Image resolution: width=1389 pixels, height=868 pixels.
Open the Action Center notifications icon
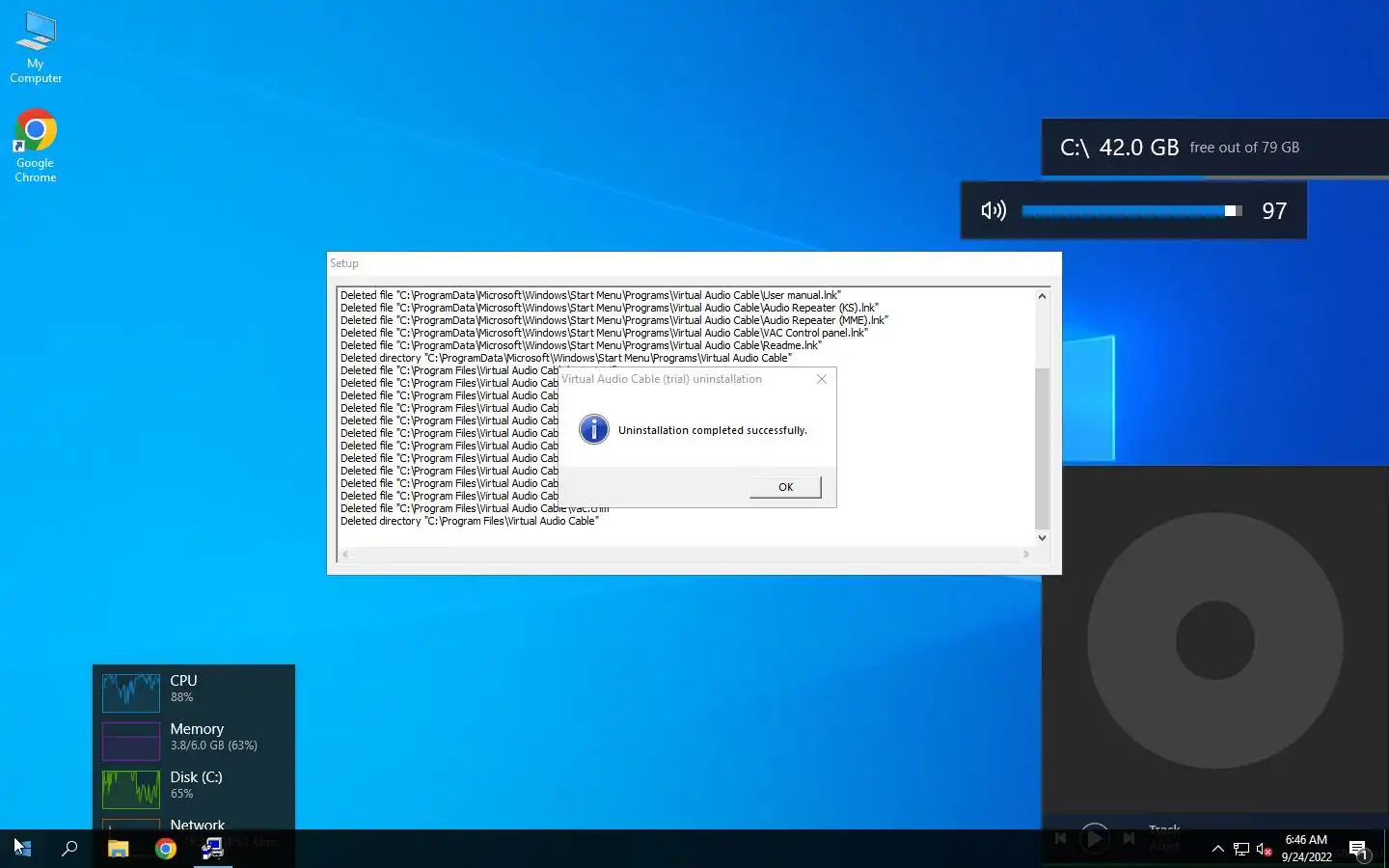point(1359,849)
